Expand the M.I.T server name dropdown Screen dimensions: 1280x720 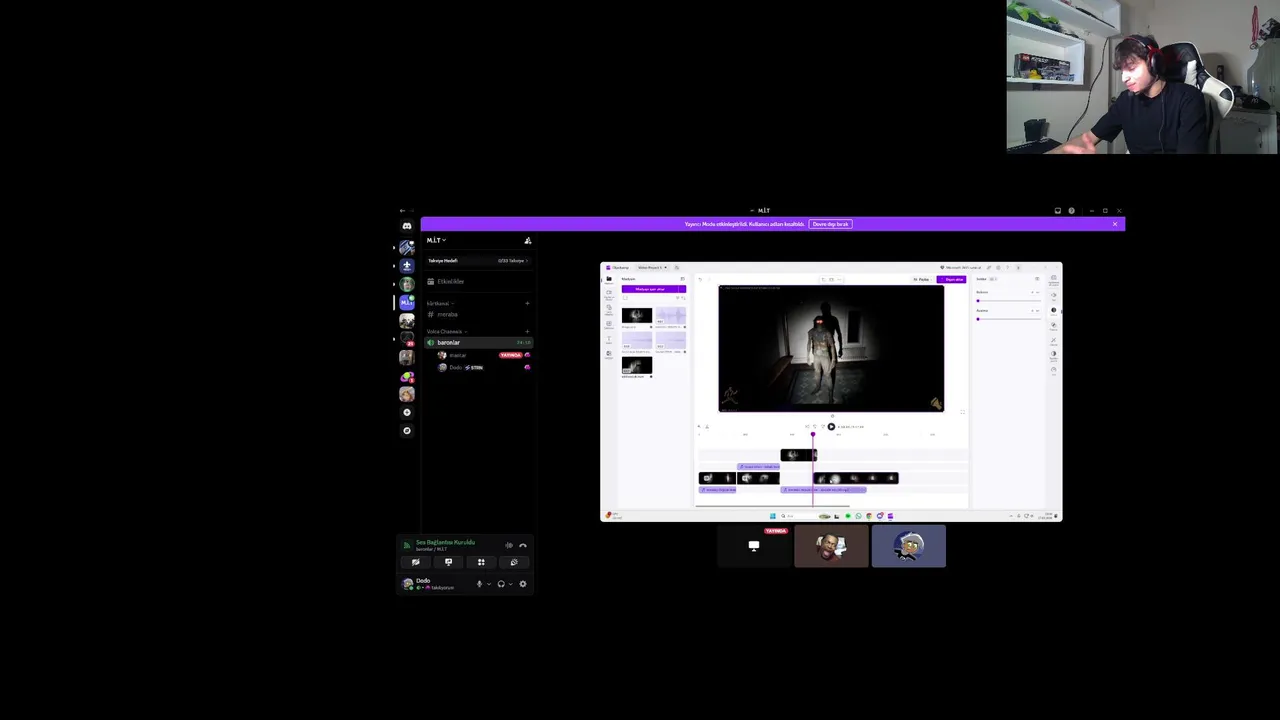(x=437, y=241)
